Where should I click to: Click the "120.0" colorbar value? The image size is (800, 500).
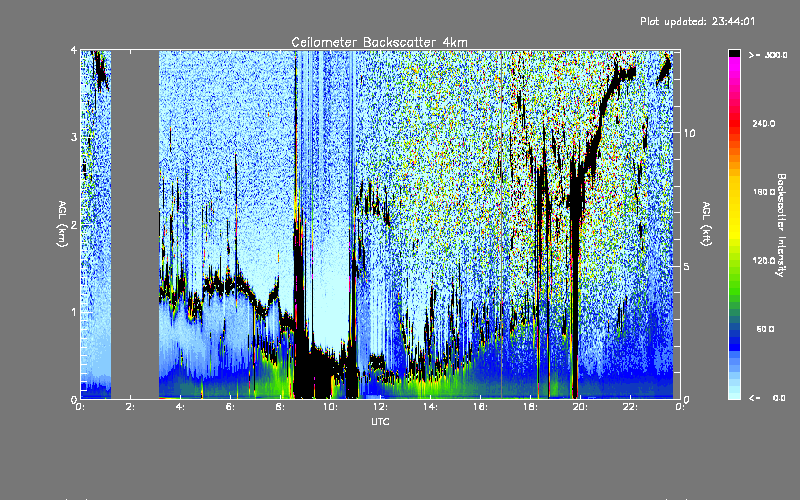pos(764,261)
